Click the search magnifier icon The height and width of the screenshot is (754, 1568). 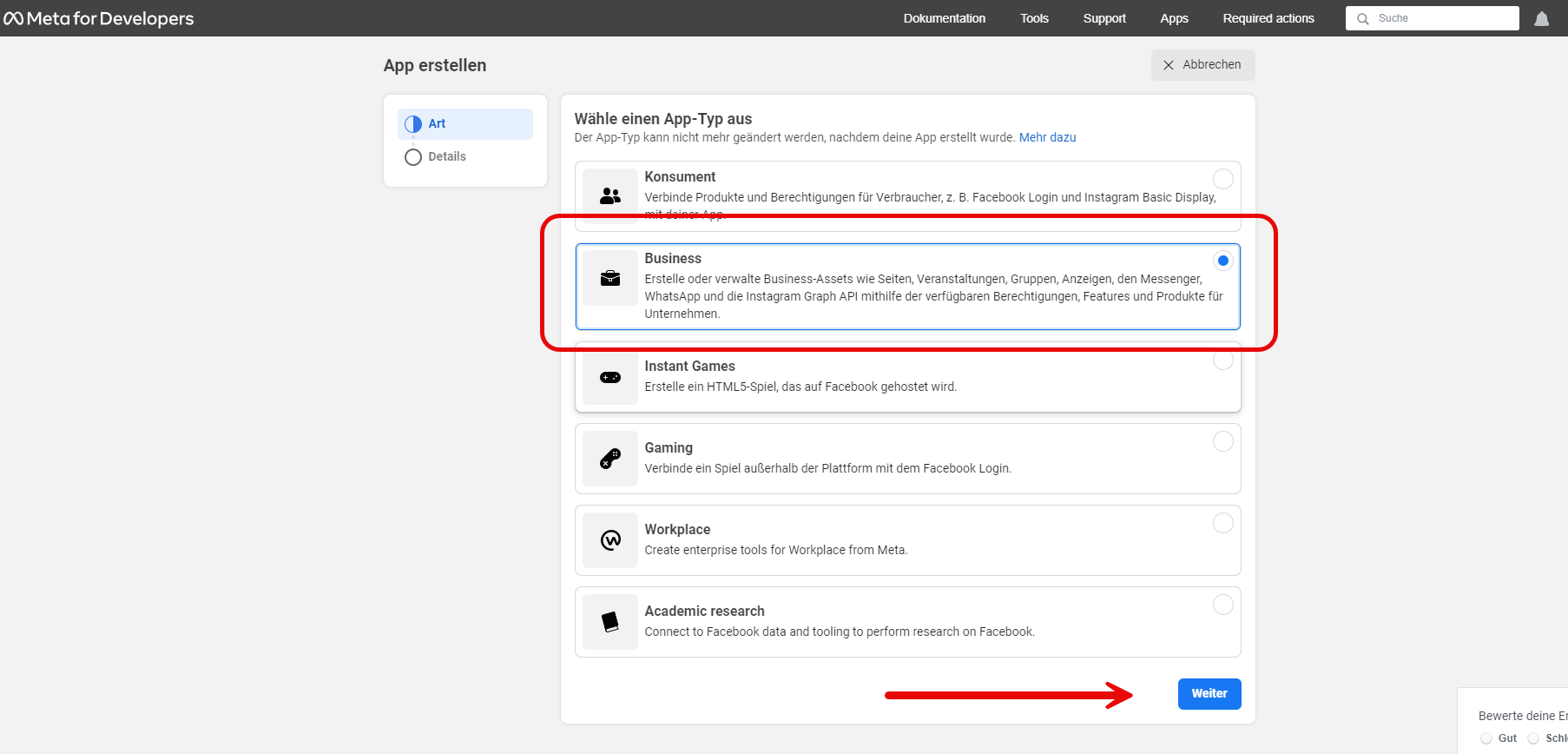click(1363, 18)
